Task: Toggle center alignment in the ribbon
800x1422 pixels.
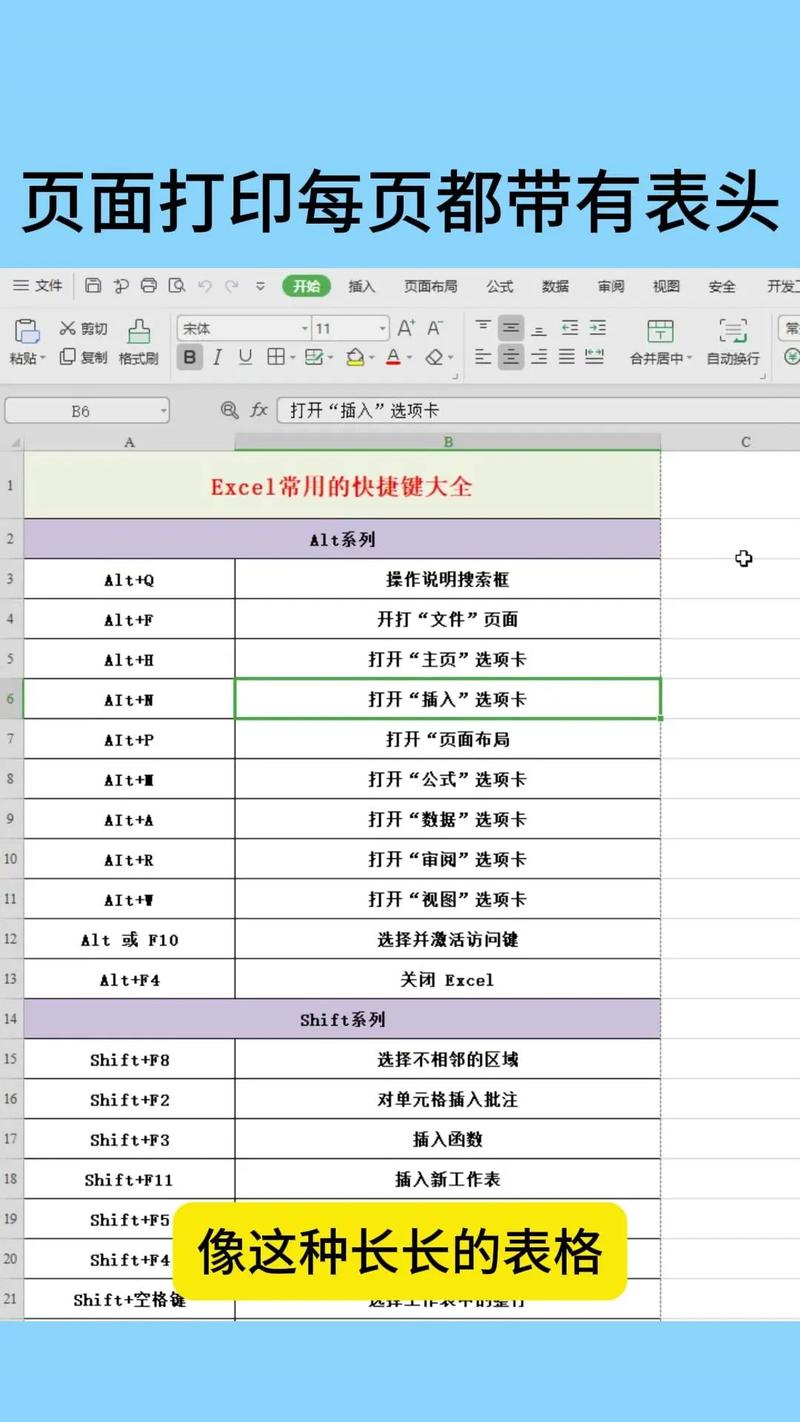Action: tap(512, 357)
